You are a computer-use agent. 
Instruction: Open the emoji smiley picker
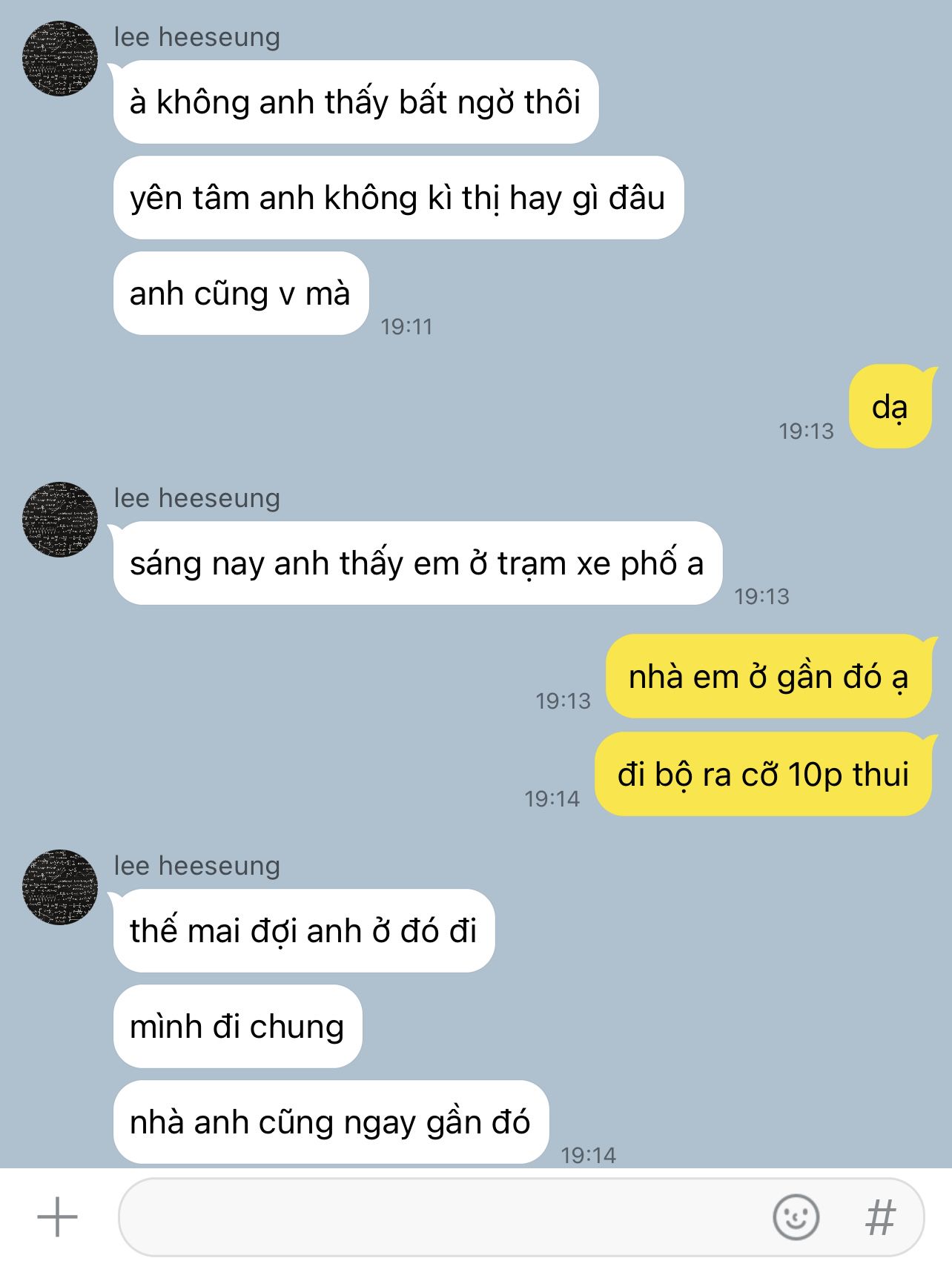point(796,1217)
